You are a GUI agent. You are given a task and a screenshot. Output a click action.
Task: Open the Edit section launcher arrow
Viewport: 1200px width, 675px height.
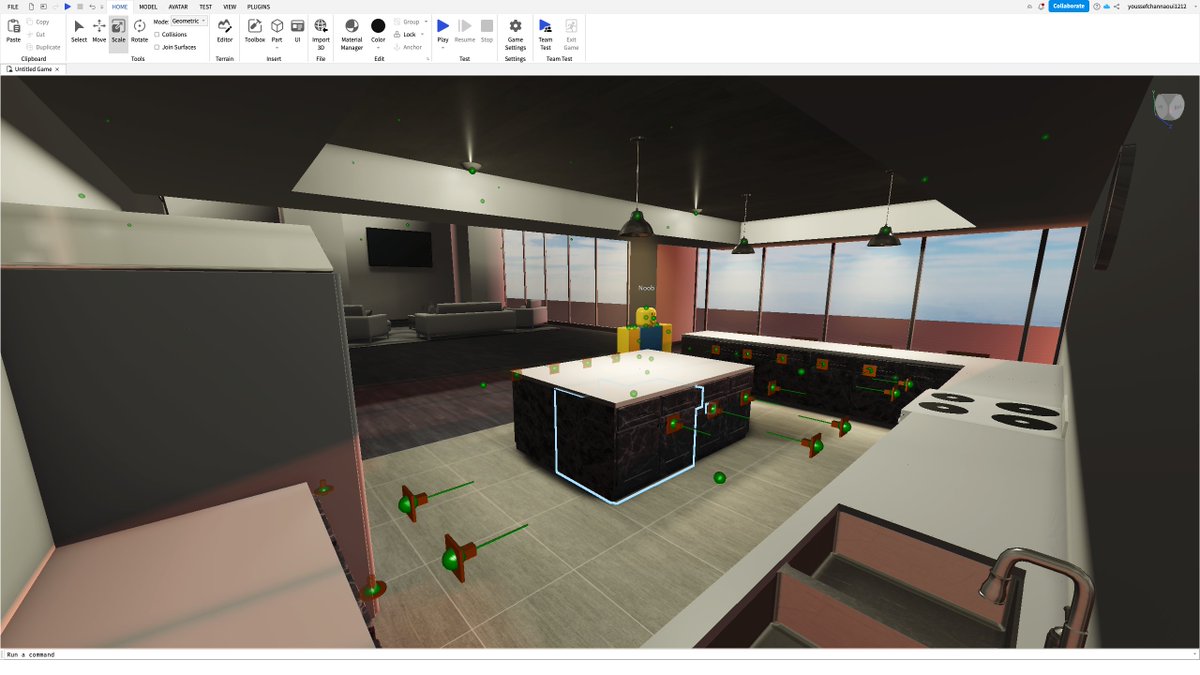coord(428,59)
